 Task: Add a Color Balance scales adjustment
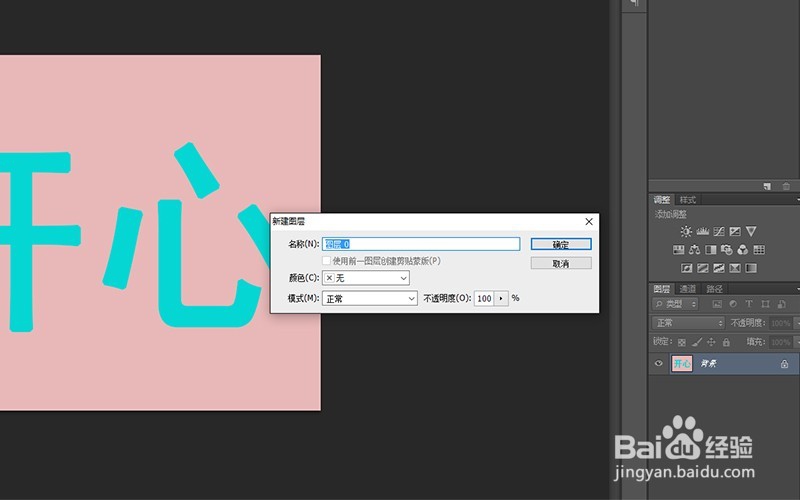pos(694,250)
